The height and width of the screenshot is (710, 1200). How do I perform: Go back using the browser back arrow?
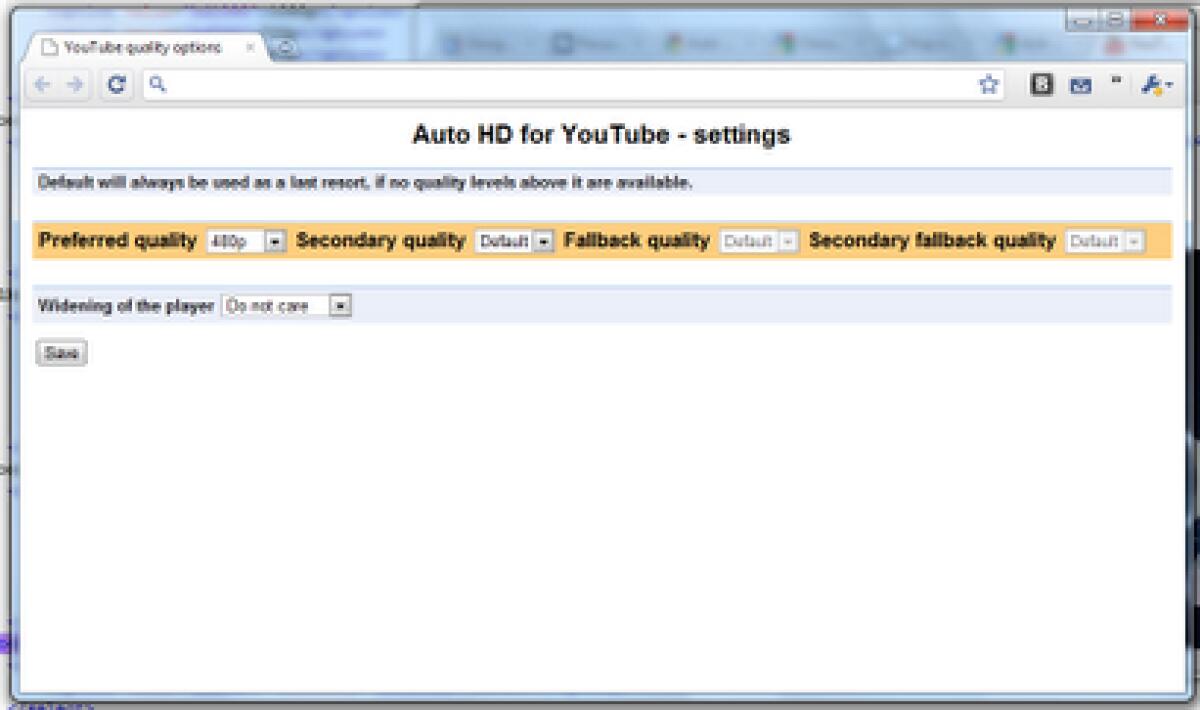coord(41,85)
